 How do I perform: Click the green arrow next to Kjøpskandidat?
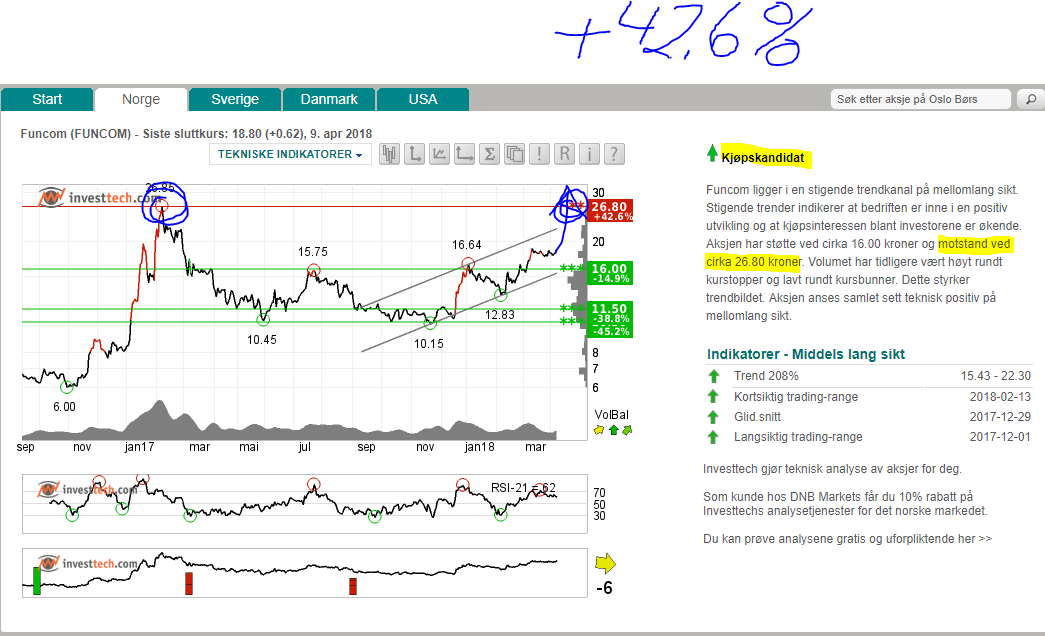(712, 153)
